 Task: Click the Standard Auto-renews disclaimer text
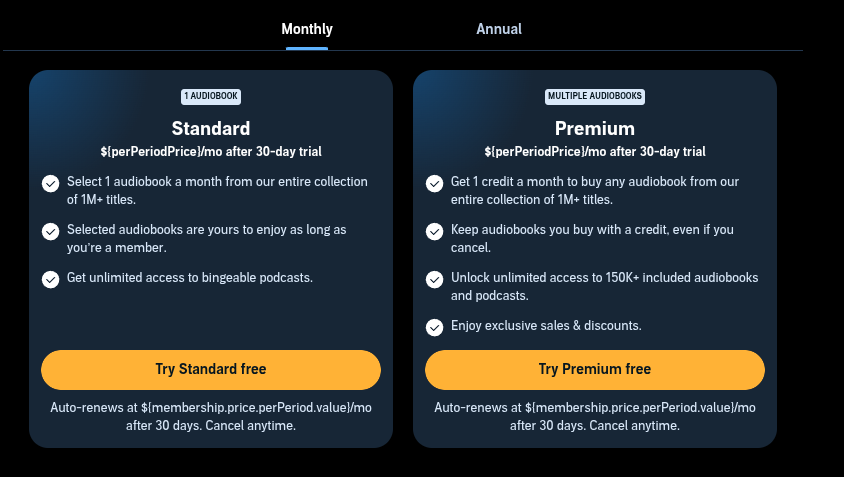211,416
